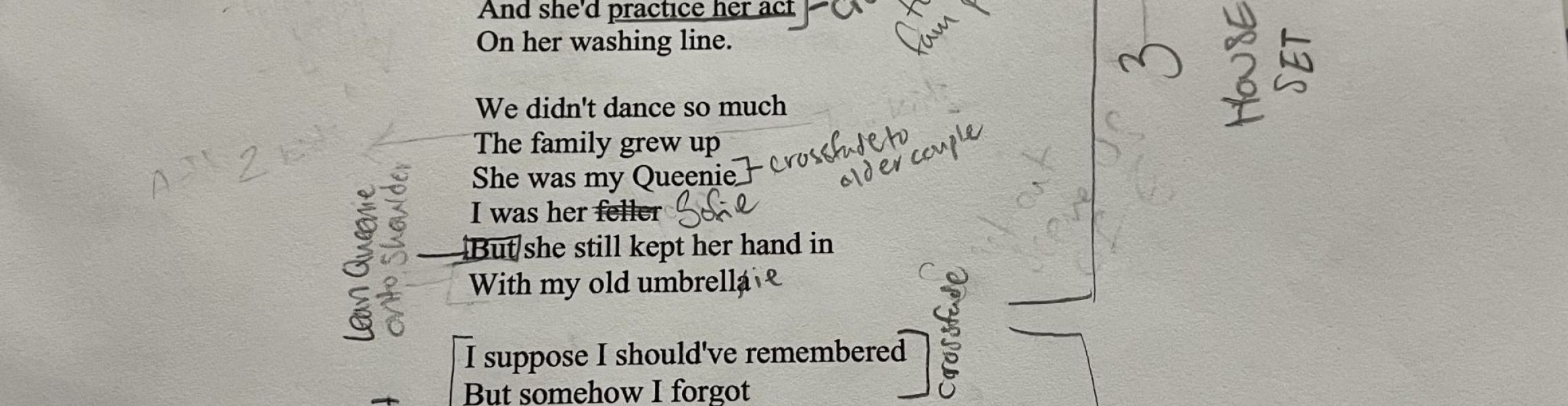Click the vertical "crossfade" note beside the bracket

click(x=953, y=334)
